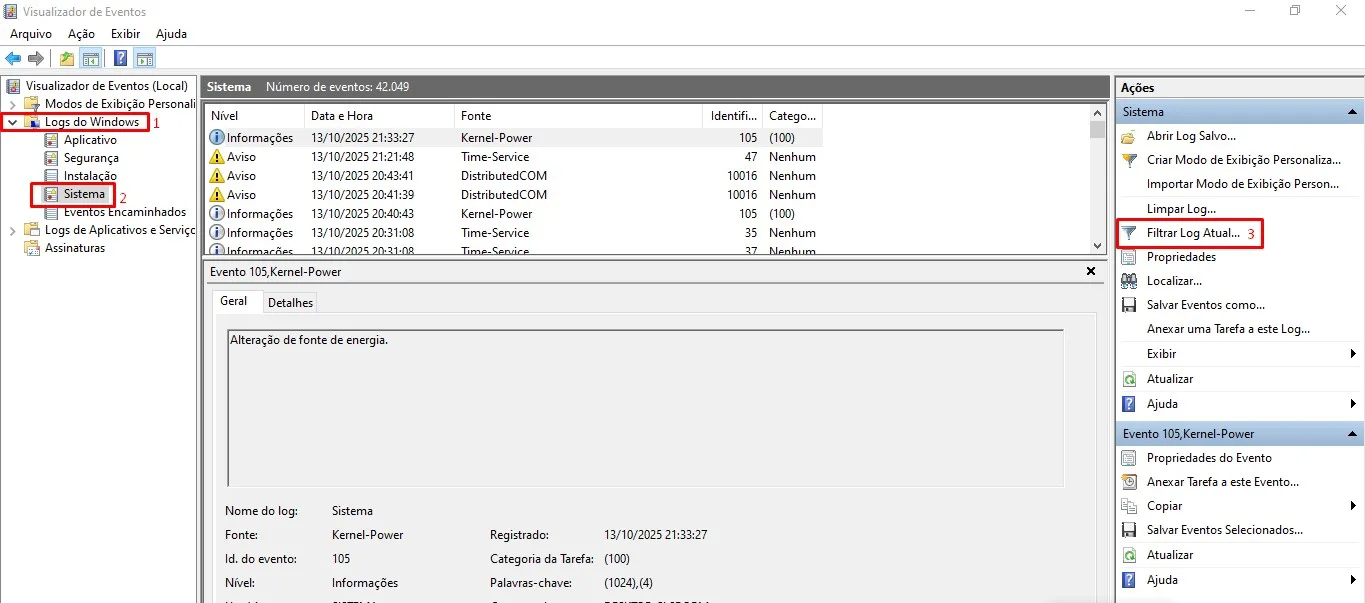Click the floppy disk icon for Salvar Eventos como
Image resolution: width=1365 pixels, height=603 pixels.
tap(1129, 305)
